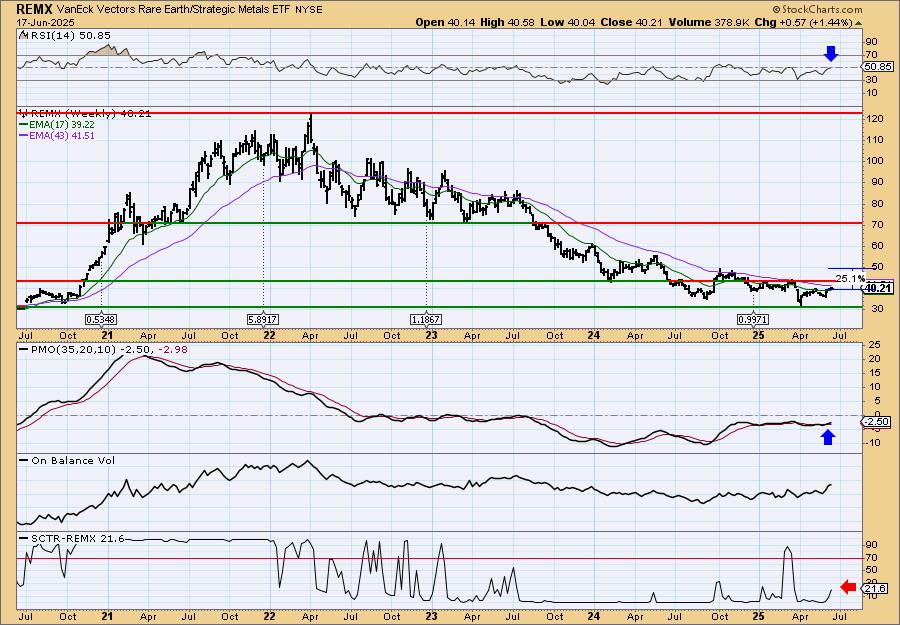900x625 pixels.
Task: Click the 21.6 value tag on SCTR axis
Action: 876,588
